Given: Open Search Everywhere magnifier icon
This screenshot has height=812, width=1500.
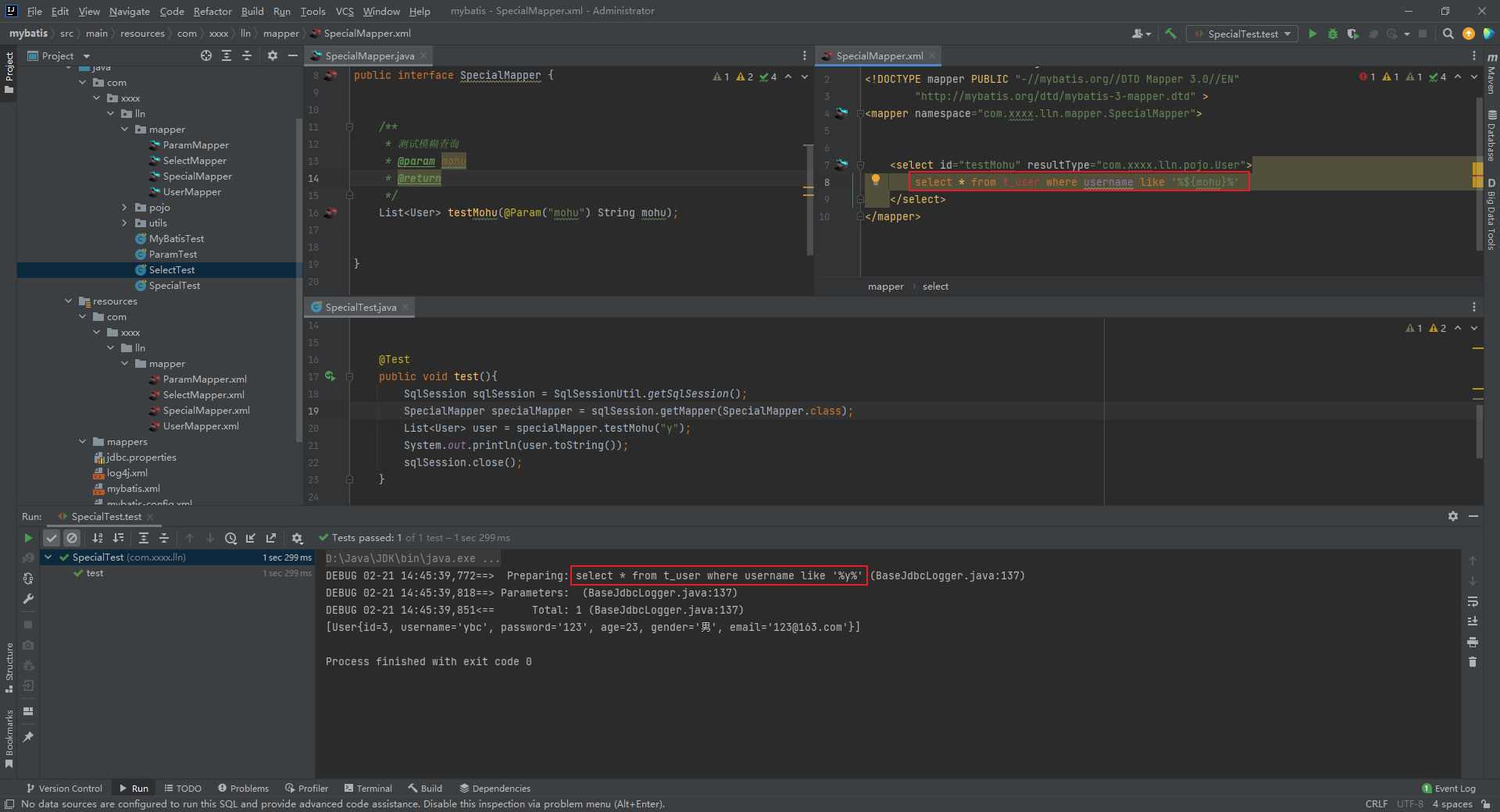Looking at the screenshot, I should point(1448,34).
